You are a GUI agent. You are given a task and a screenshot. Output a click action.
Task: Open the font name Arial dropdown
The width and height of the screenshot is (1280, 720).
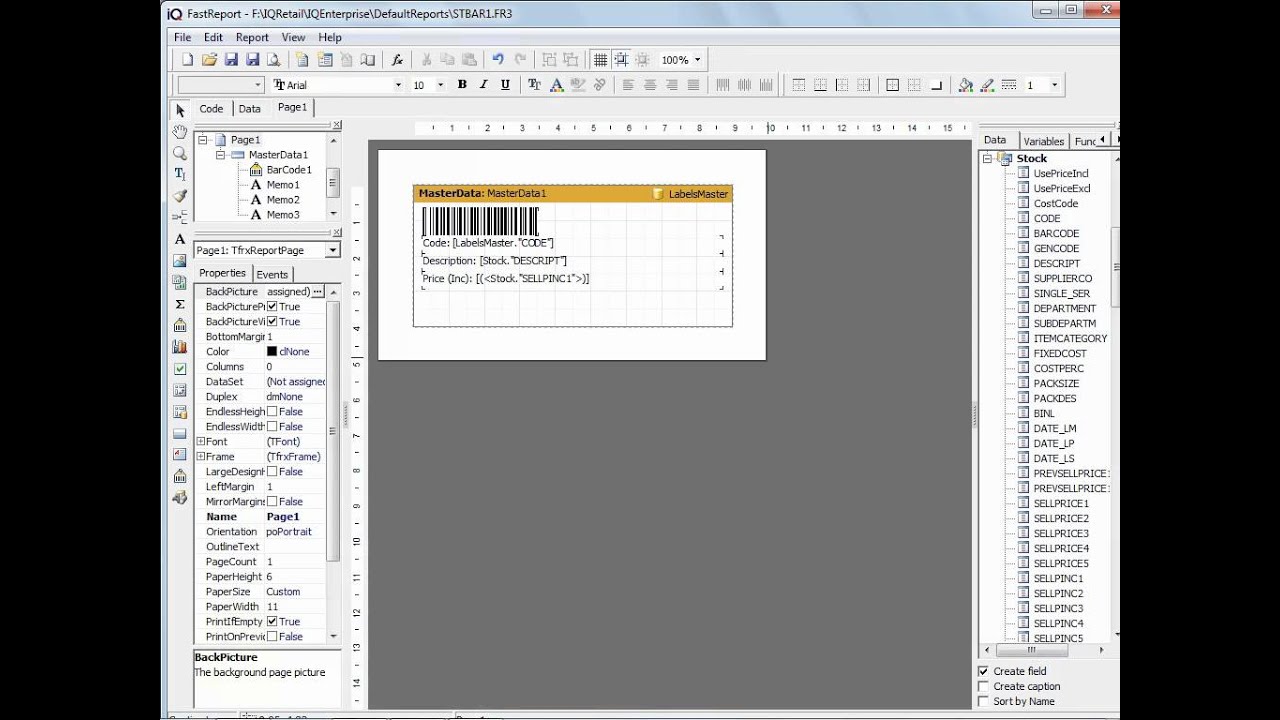398,86
